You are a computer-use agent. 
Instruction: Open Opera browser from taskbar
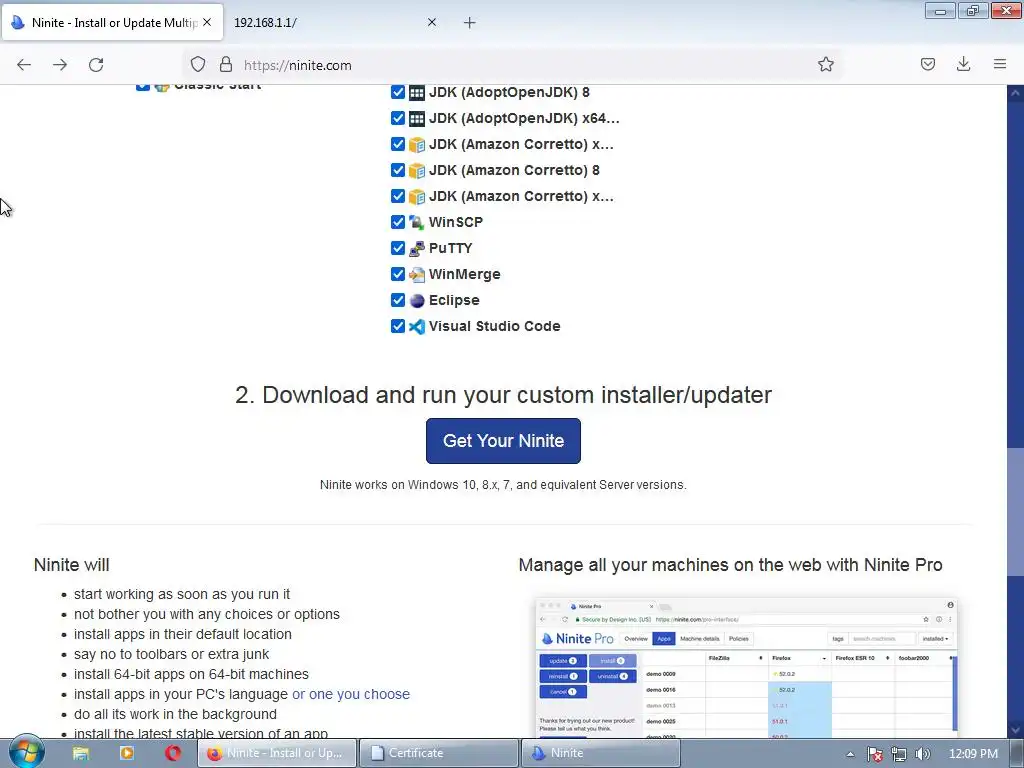click(x=173, y=753)
